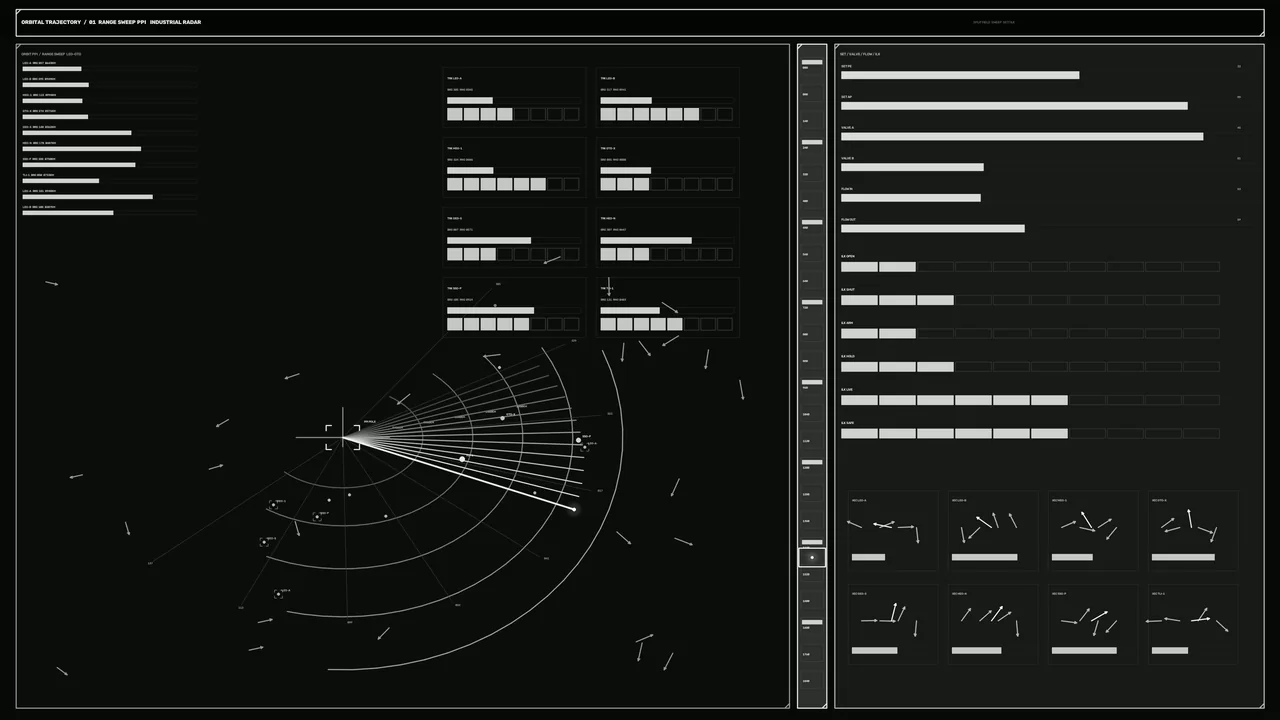Select the VEC GEO-S vector thumbnail

(893, 624)
